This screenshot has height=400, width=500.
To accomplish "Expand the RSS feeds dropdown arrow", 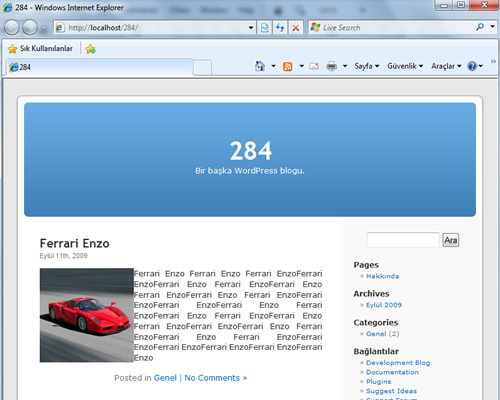I will coord(301,66).
